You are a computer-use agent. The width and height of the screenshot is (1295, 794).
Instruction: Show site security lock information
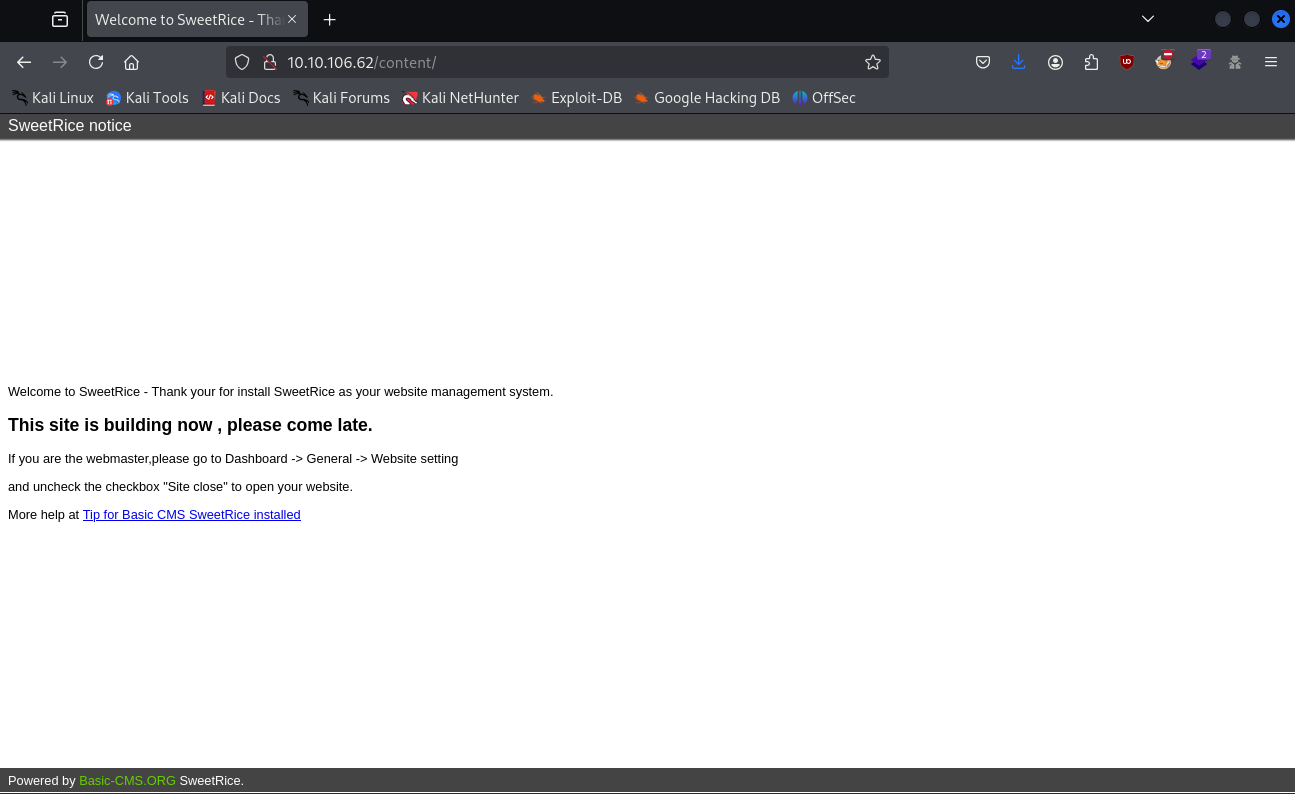coord(268,62)
